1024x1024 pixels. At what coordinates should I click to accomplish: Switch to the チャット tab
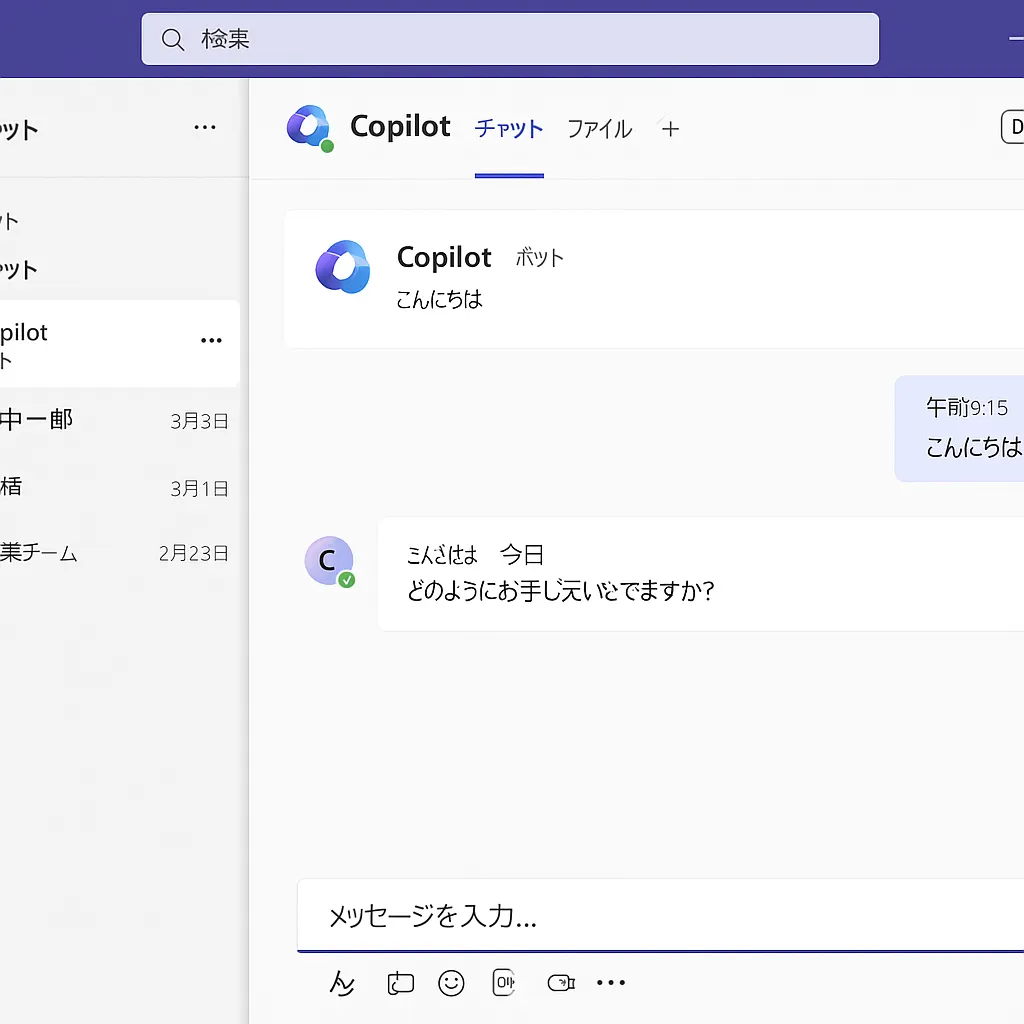509,129
